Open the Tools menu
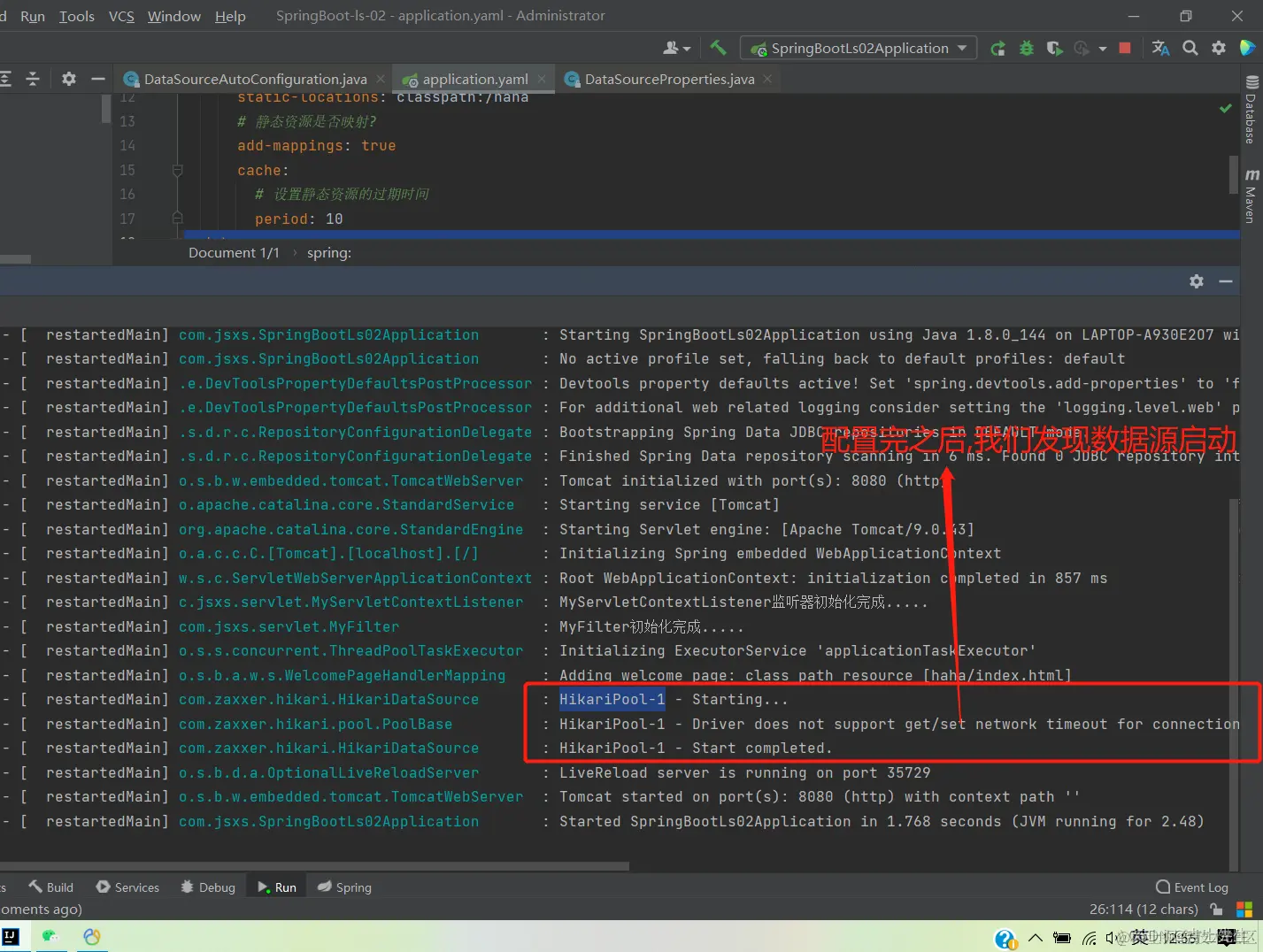 pos(76,16)
